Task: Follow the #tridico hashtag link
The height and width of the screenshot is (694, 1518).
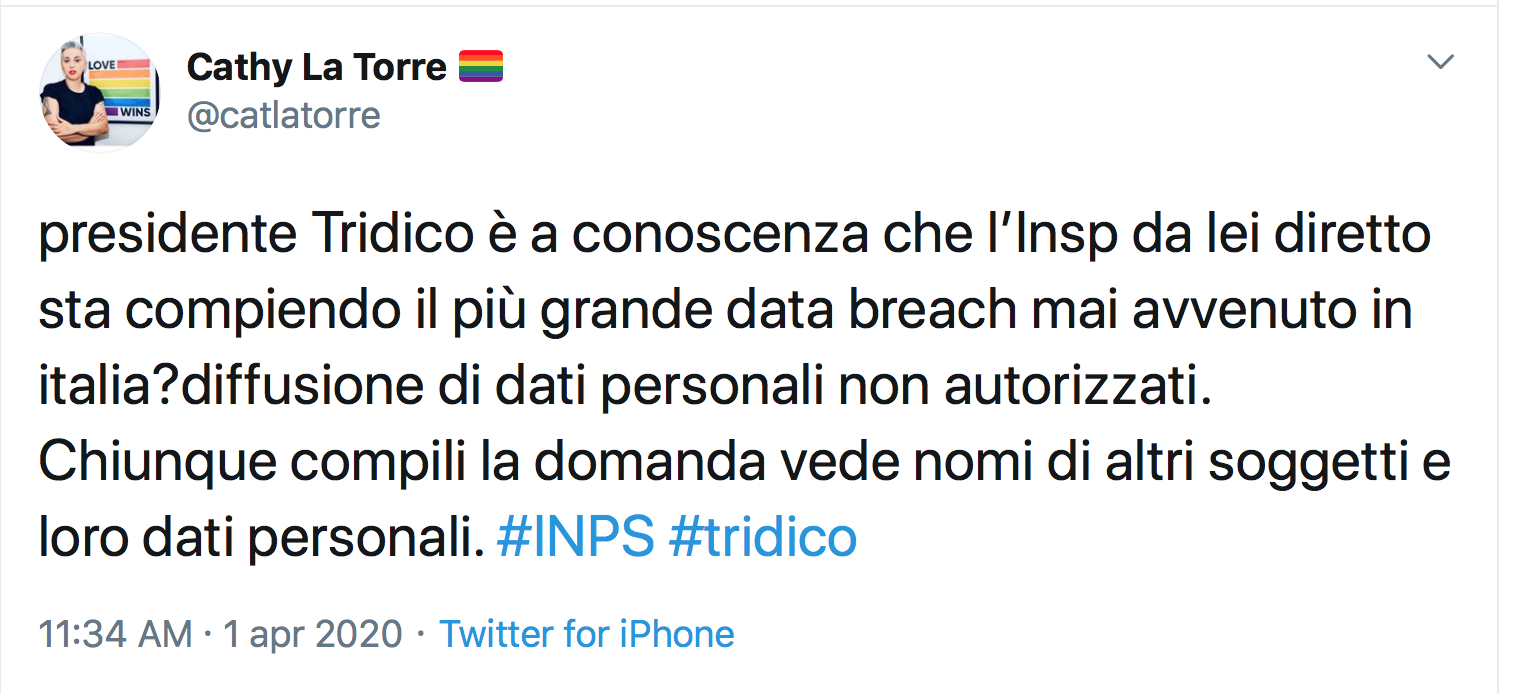Action: click(x=762, y=539)
